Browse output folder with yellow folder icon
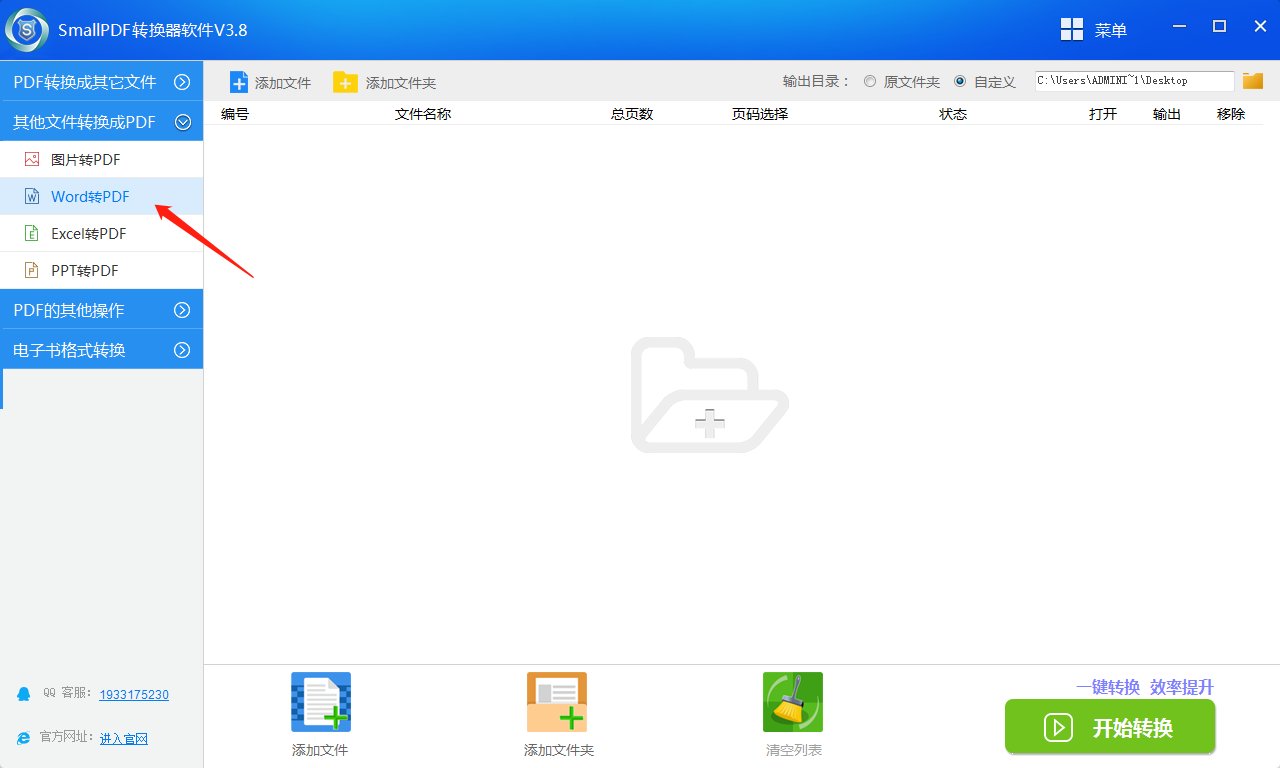Image resolution: width=1280 pixels, height=768 pixels. (x=1253, y=81)
